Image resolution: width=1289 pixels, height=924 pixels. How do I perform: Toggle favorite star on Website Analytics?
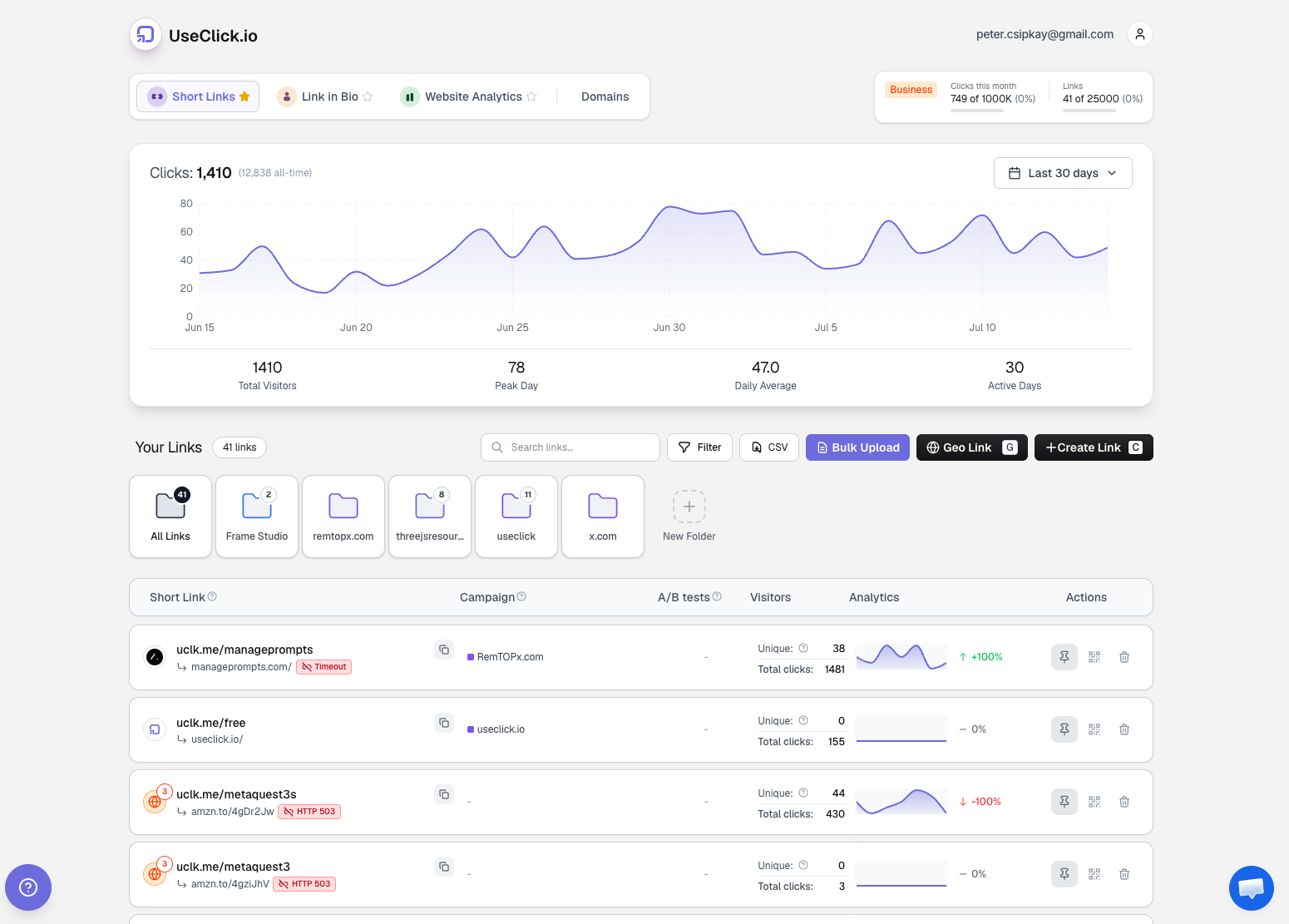531,96
